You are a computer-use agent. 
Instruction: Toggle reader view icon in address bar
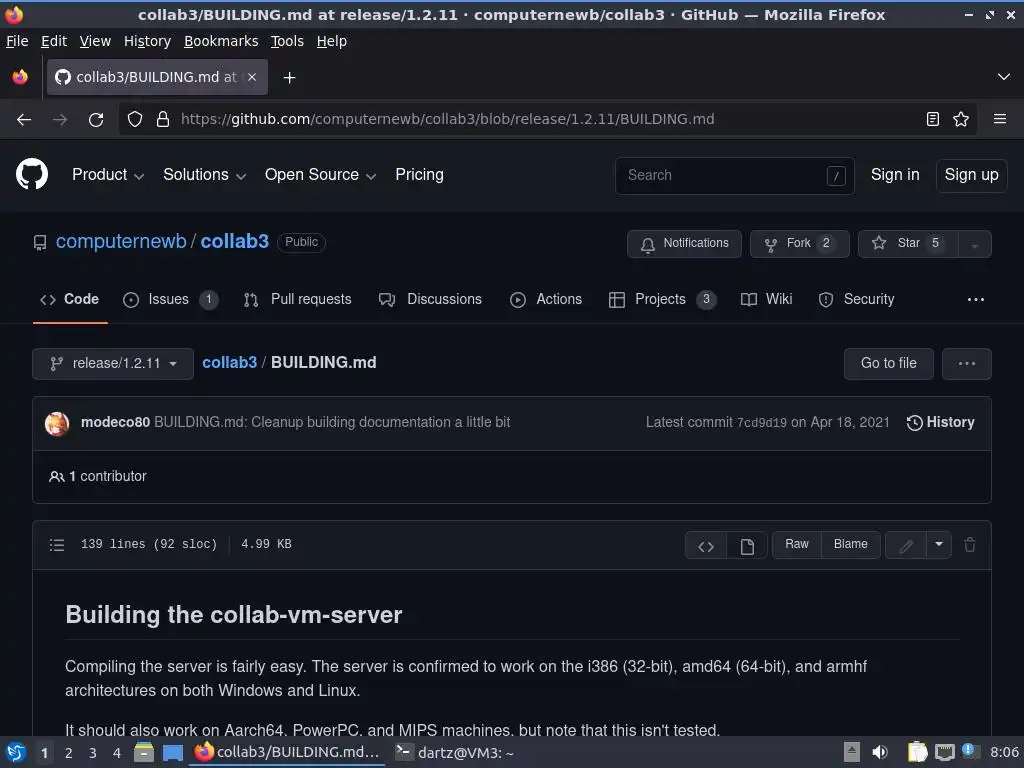933,120
